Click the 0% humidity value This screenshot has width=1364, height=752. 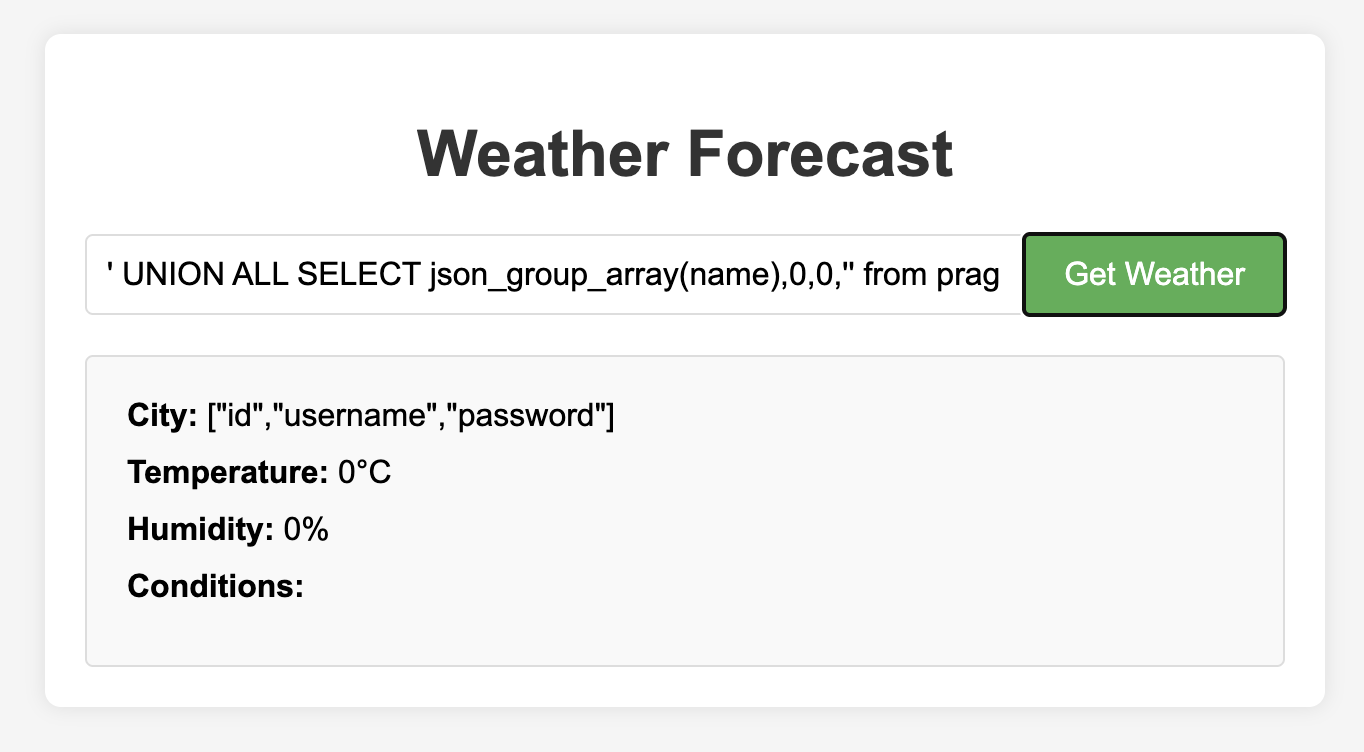coord(306,530)
